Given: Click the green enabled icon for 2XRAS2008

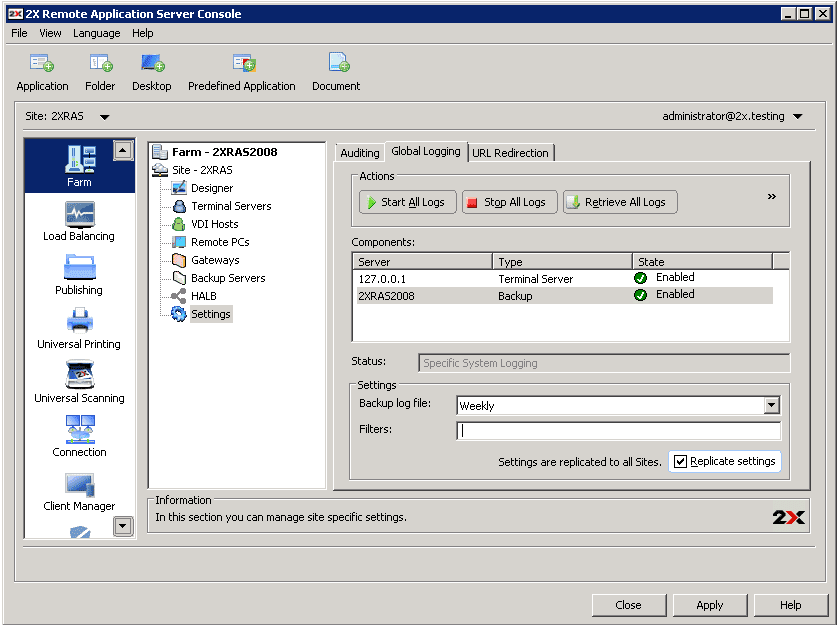Looking at the screenshot, I should [641, 295].
